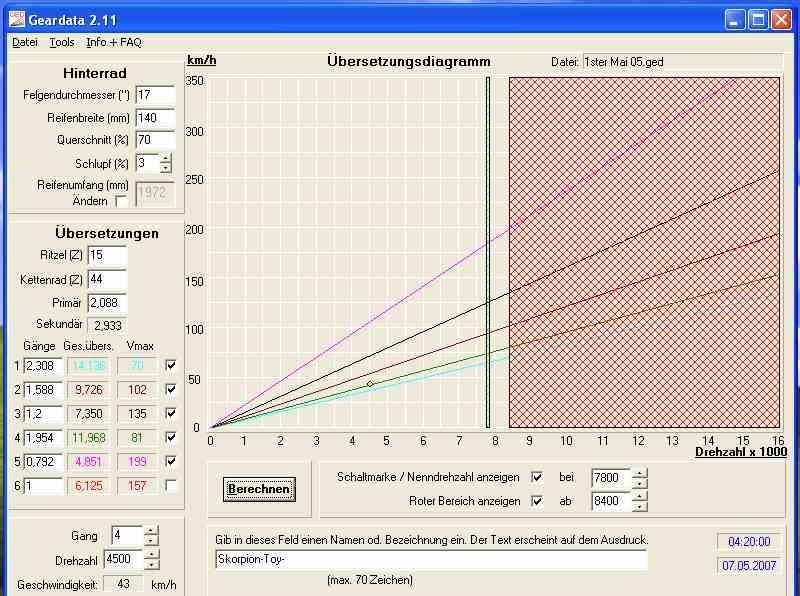Decrease Gang value with down arrow
The image size is (800, 596).
151,540
